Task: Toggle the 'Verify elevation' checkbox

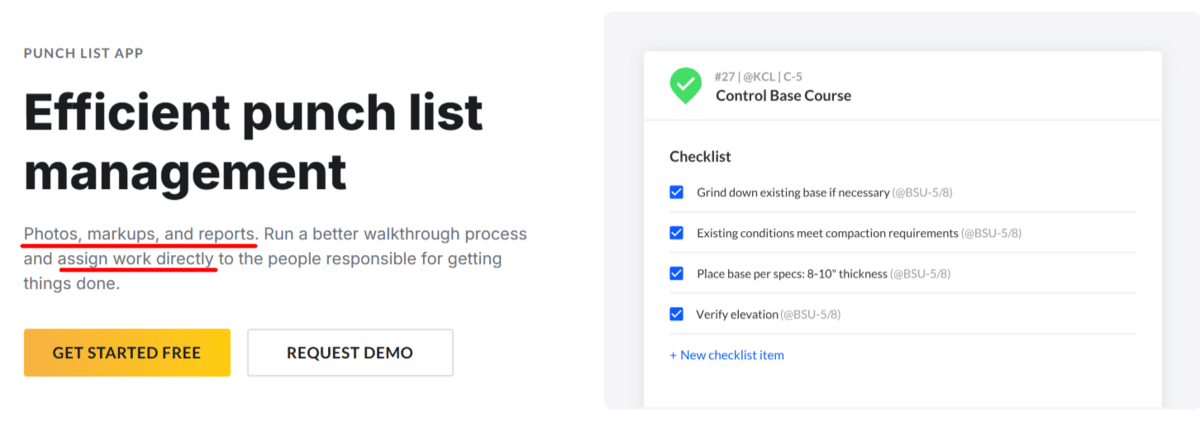Action: (x=677, y=314)
